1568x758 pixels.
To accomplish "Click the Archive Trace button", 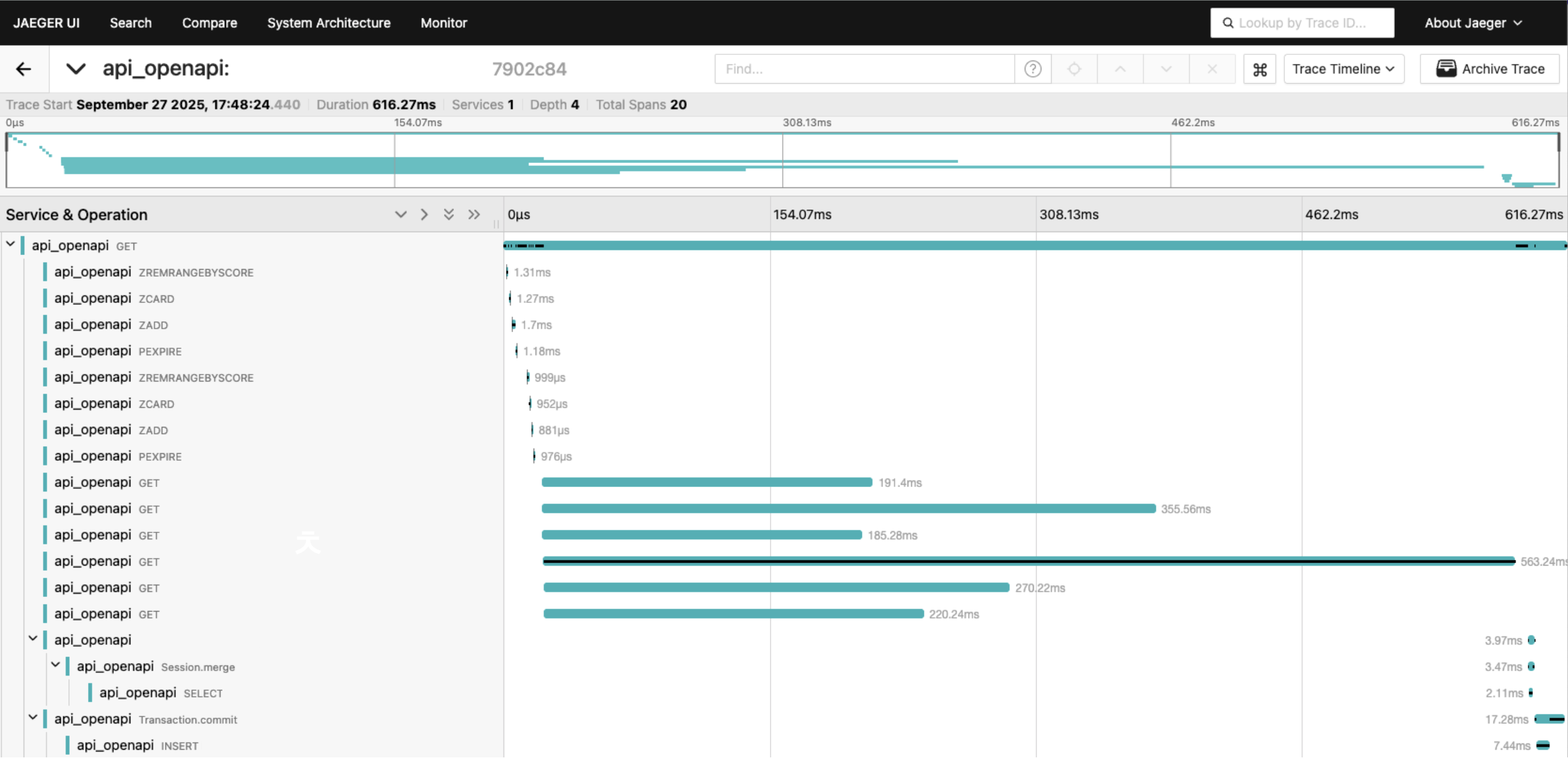I will tap(1489, 69).
